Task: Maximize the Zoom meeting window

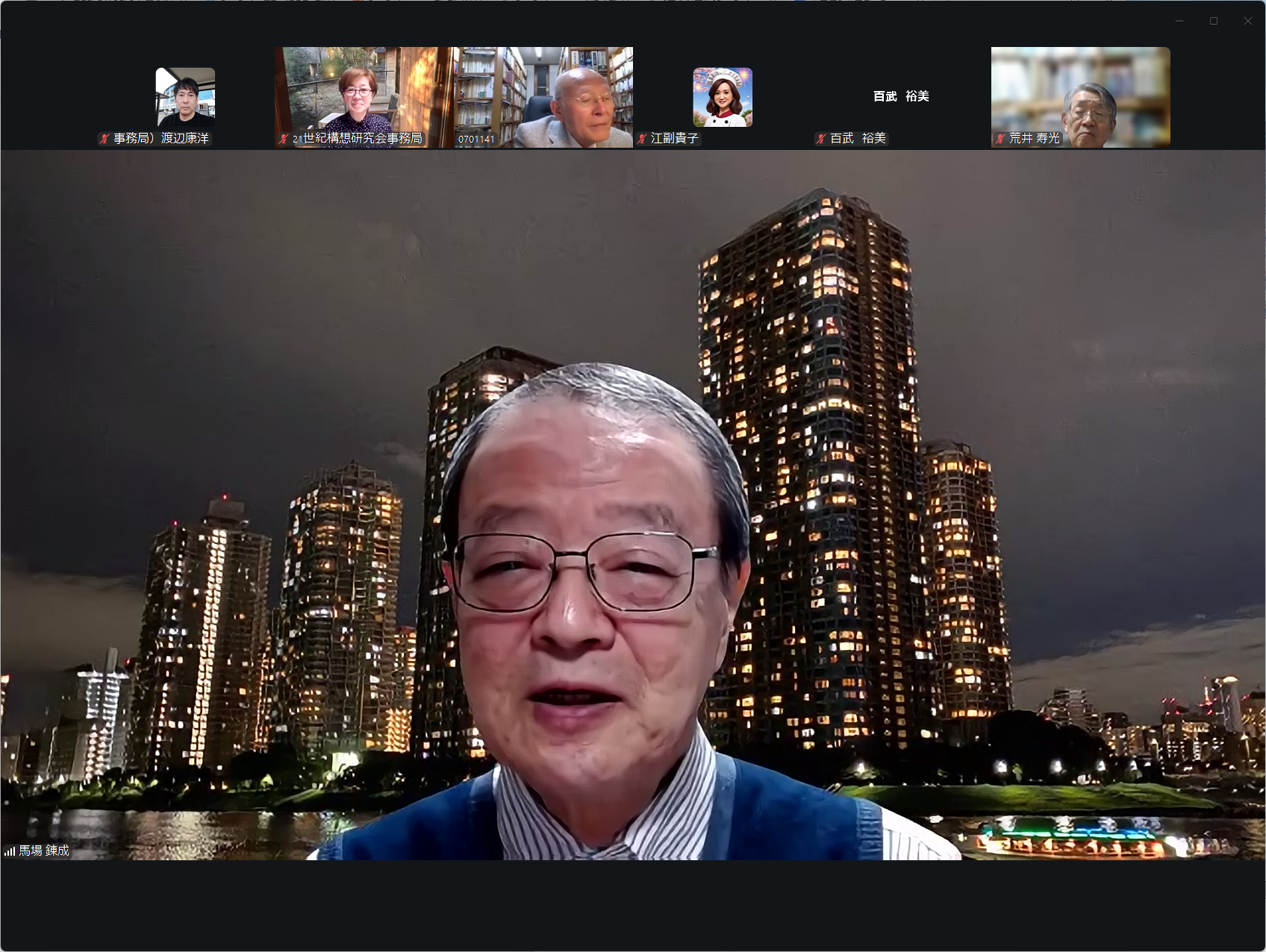Action: 1214,21
